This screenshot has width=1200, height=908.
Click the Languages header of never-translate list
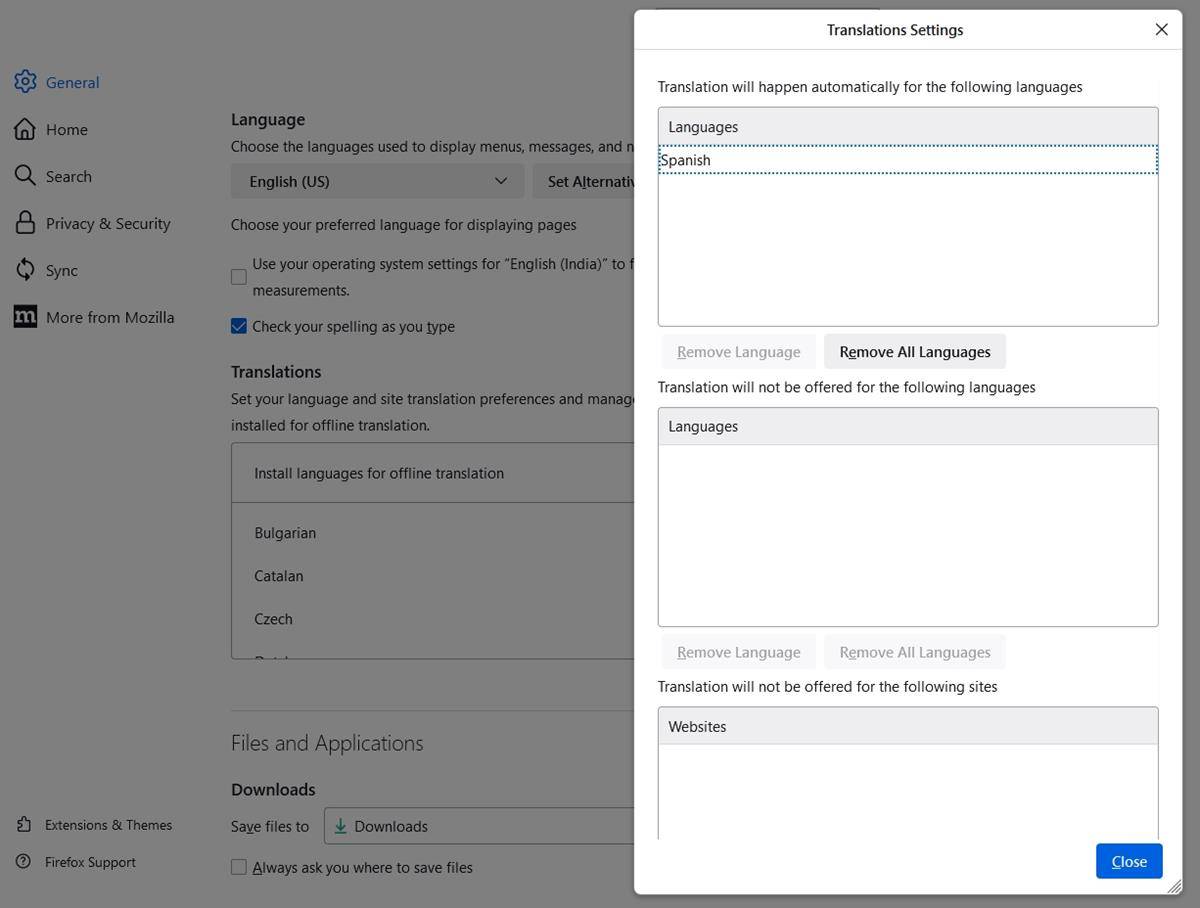click(908, 426)
